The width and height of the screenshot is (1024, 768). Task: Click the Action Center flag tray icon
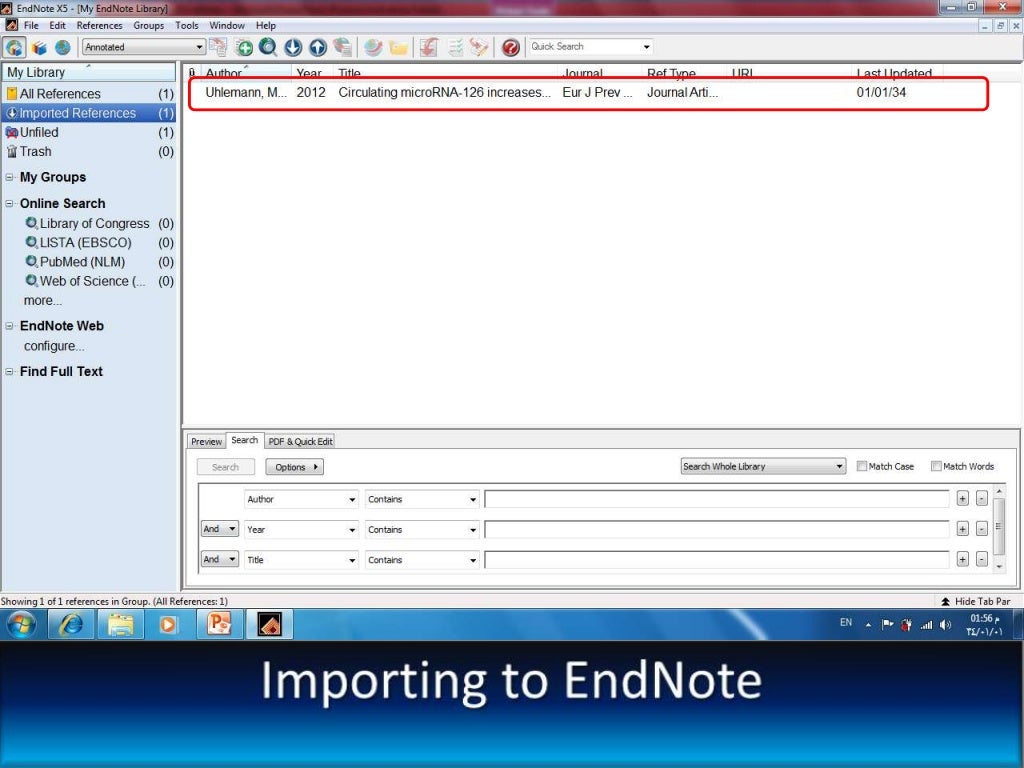[887, 624]
